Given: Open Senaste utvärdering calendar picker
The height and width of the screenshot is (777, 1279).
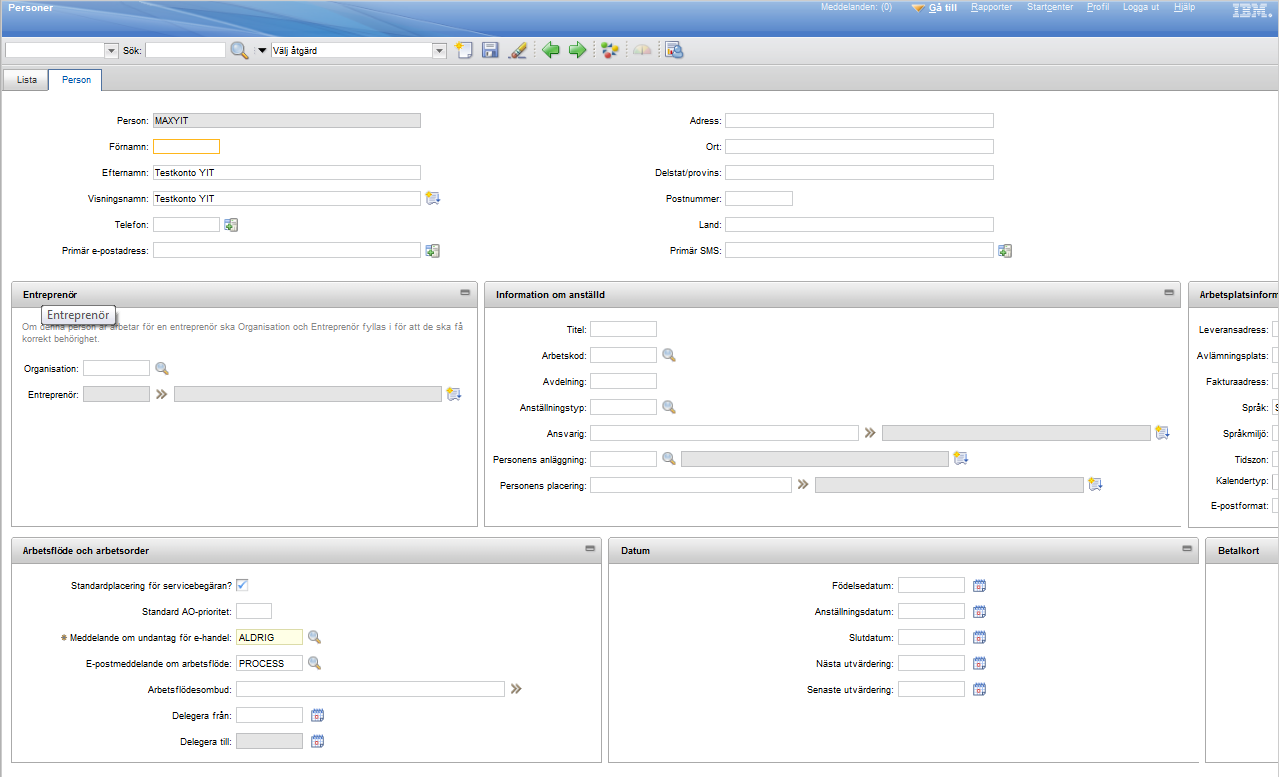Looking at the screenshot, I should tap(980, 690).
